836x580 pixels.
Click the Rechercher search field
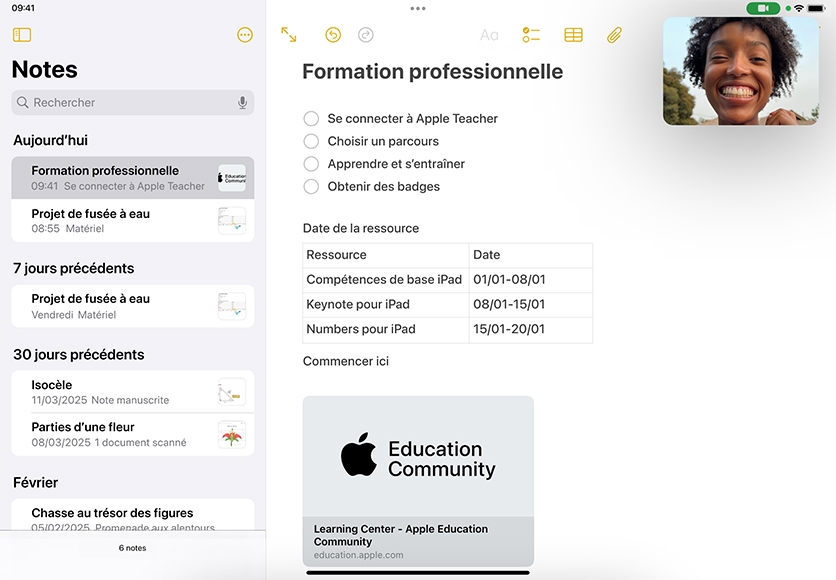(133, 102)
